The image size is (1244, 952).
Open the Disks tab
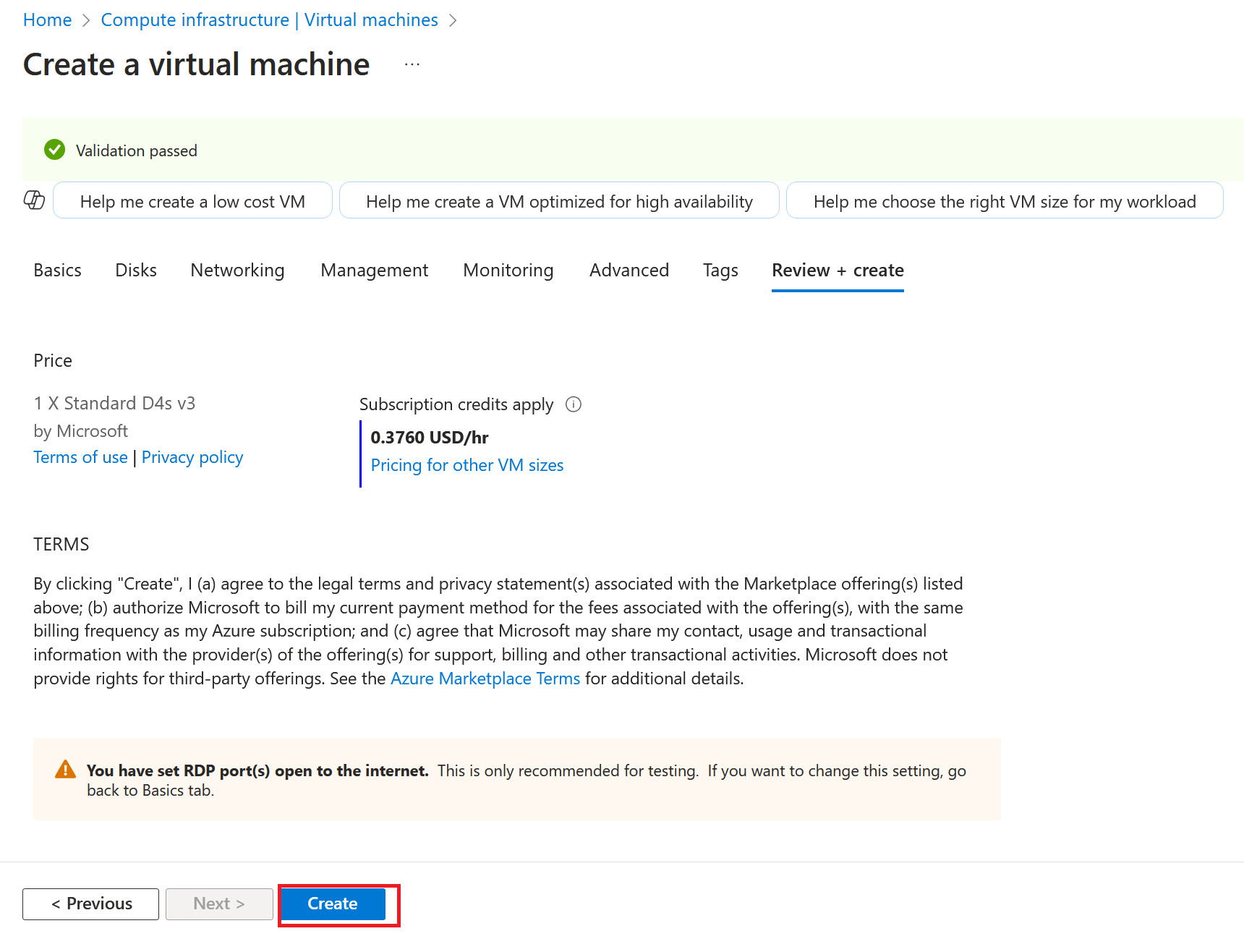(x=136, y=270)
